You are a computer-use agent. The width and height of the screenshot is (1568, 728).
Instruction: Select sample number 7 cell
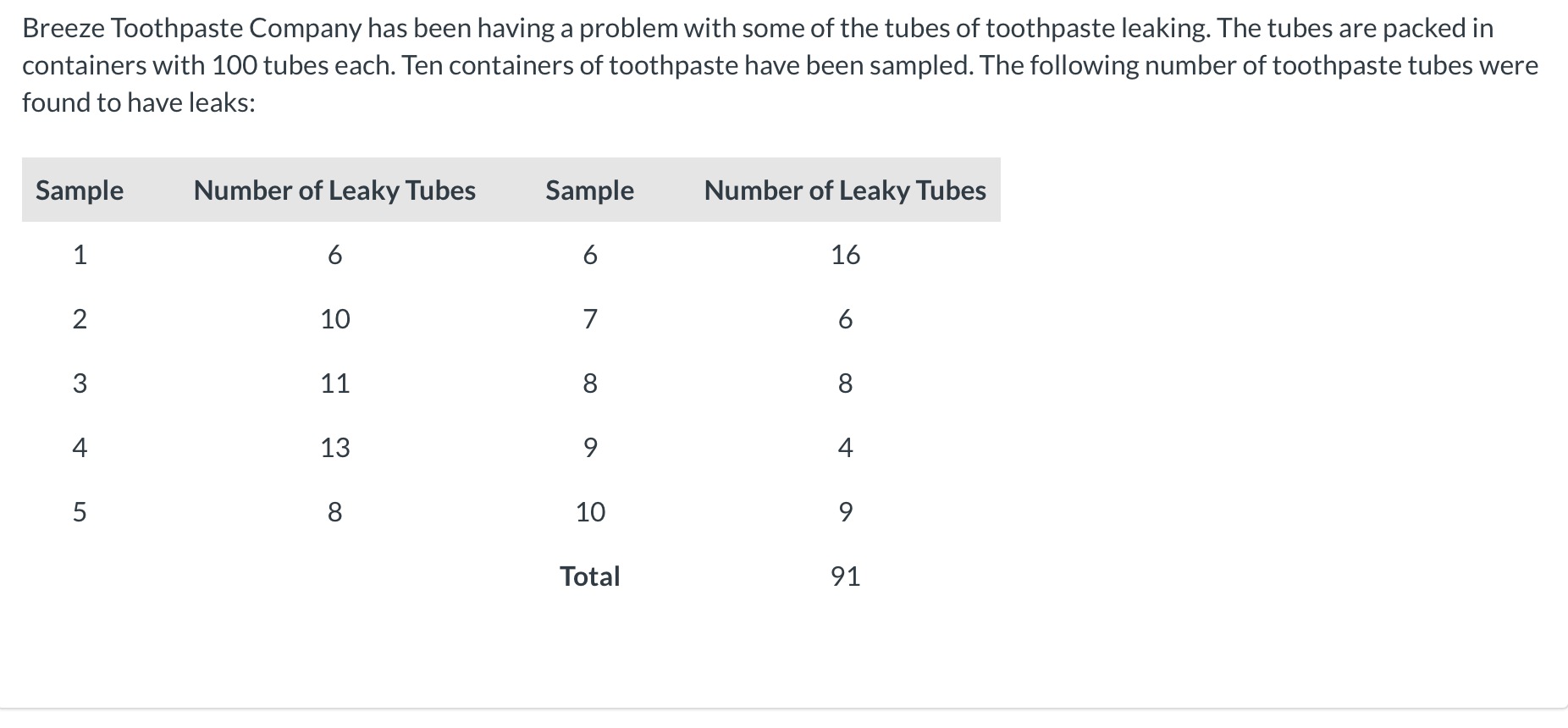point(590,319)
